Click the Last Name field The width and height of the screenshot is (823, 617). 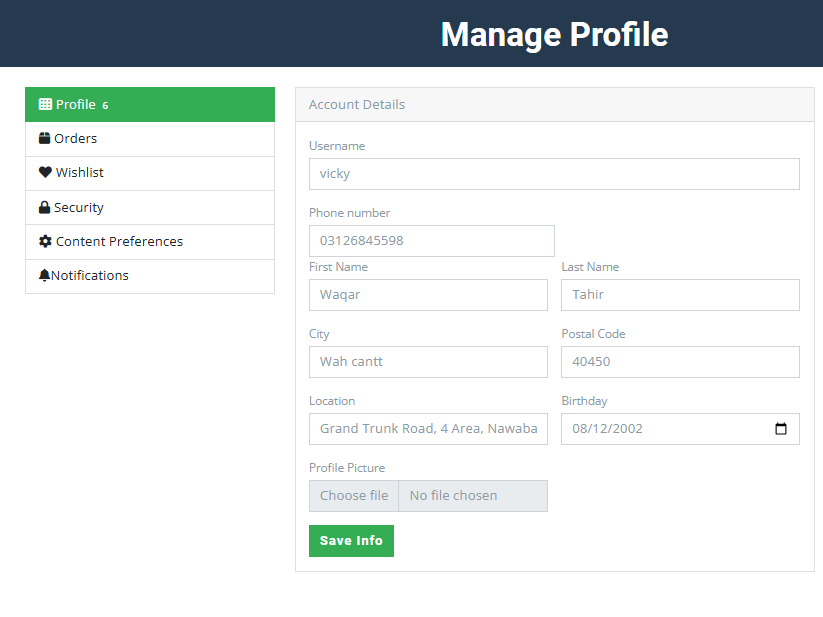pos(680,295)
